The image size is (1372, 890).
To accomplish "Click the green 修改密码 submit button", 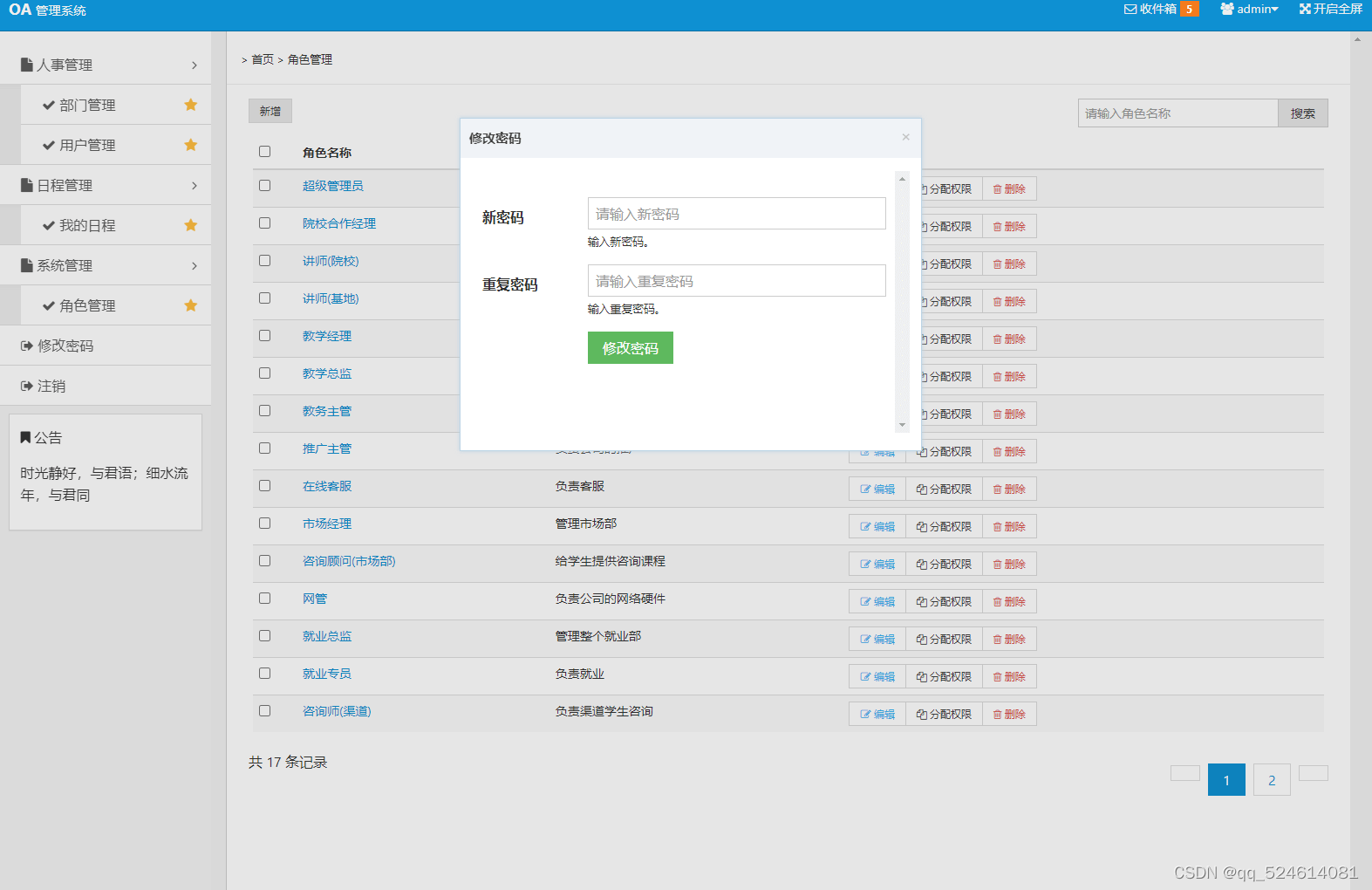I will coord(631,348).
